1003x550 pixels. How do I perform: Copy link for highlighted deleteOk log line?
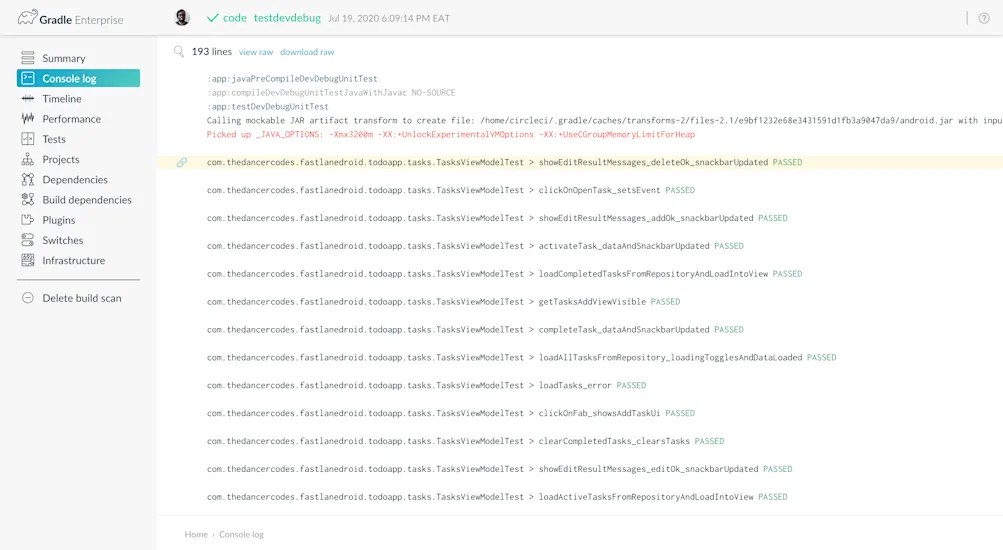(x=182, y=162)
